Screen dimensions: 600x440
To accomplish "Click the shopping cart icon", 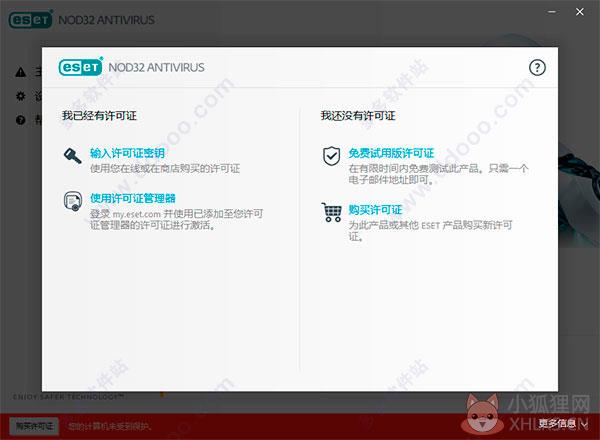I will click(x=331, y=212).
